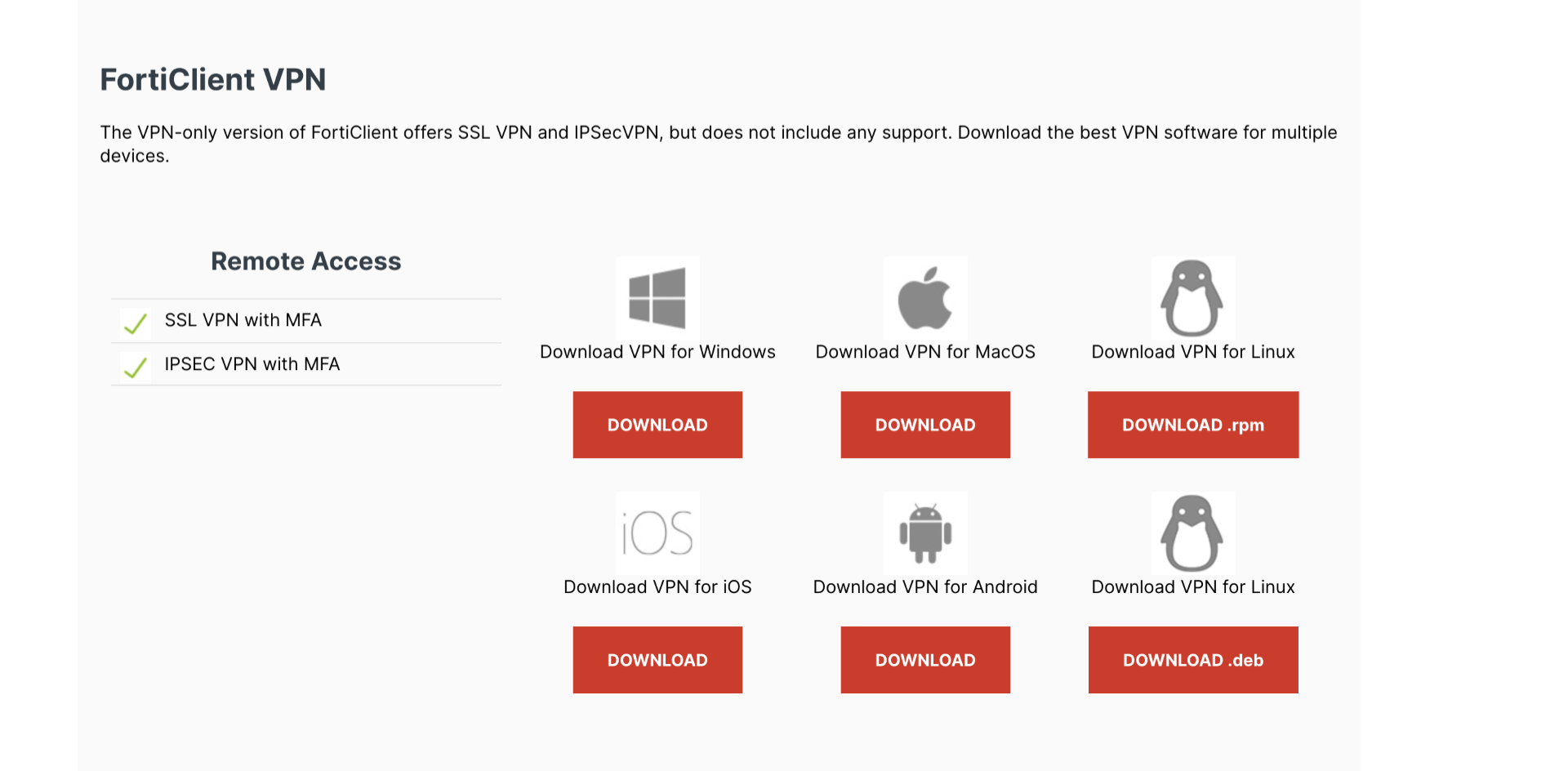Screen dimensions: 1568x771
Task: Click the Android robot icon
Action: (925, 533)
